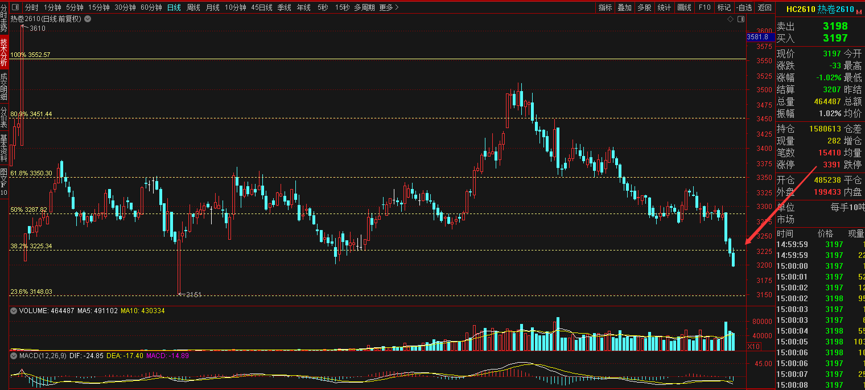Switch to the 分时 intraday view
Image resolution: width=865 pixels, height=390 pixels.
click(x=32, y=7)
